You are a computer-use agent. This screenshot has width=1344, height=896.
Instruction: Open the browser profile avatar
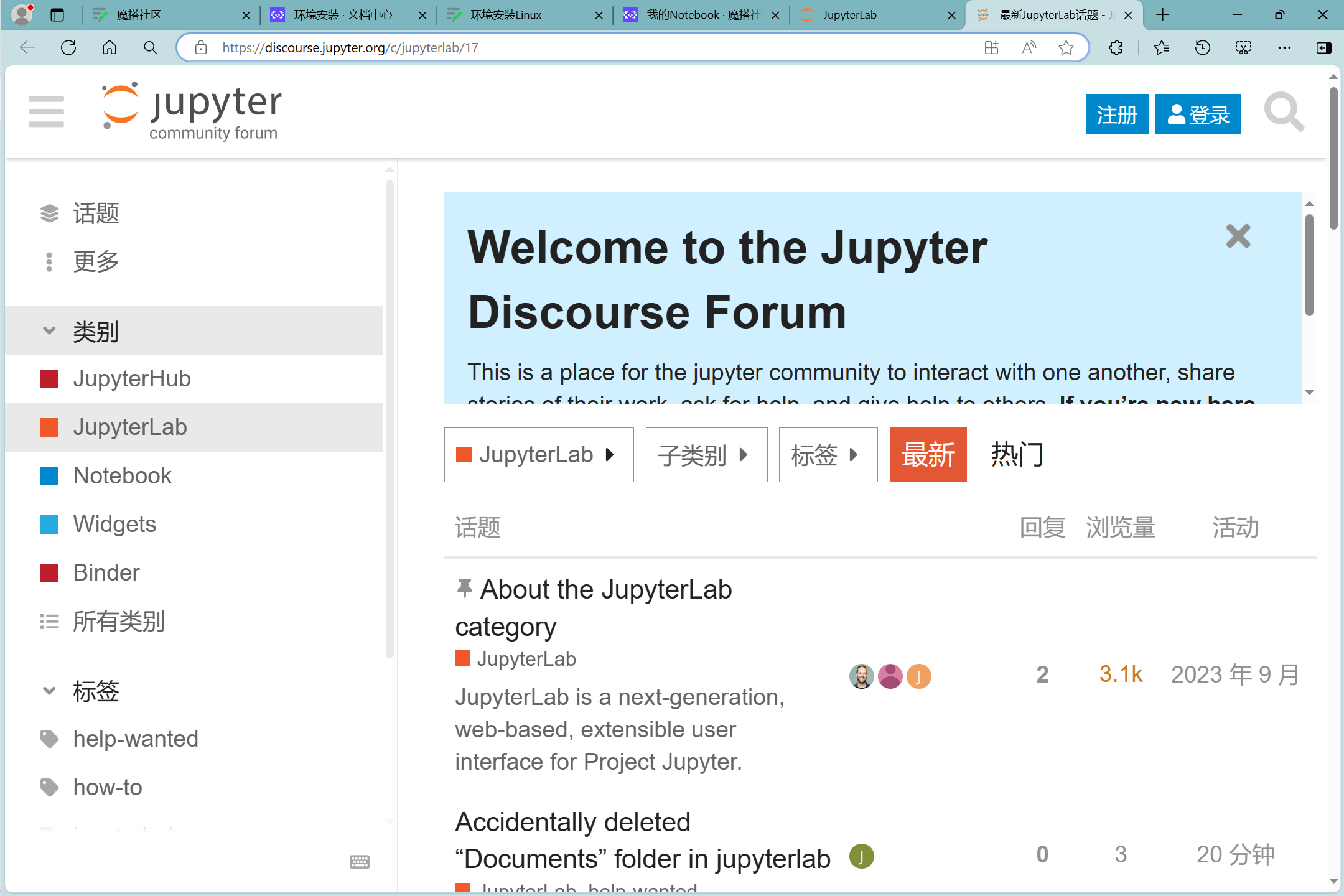coord(22,14)
